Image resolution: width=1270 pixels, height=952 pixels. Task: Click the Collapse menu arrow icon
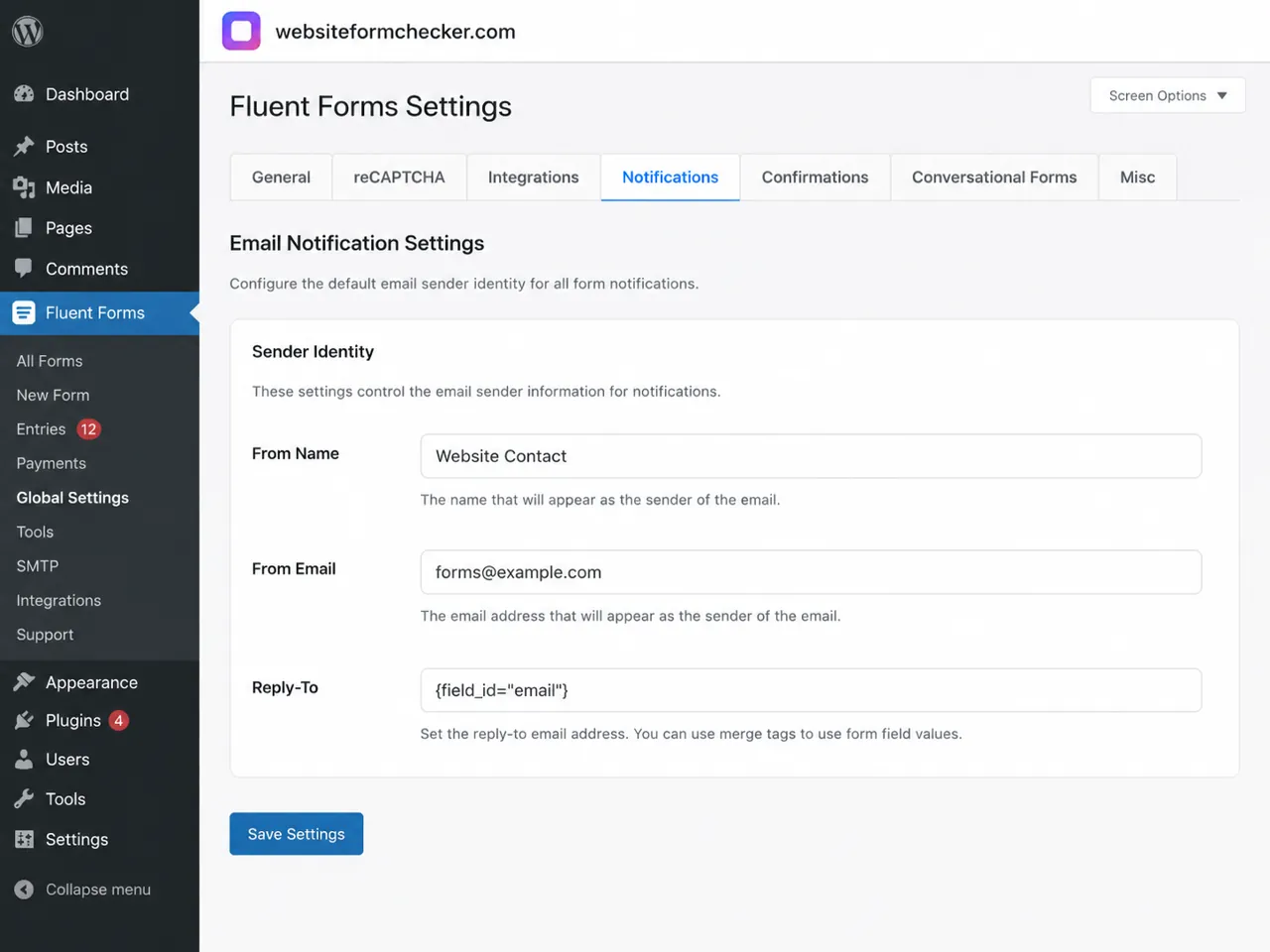24,890
